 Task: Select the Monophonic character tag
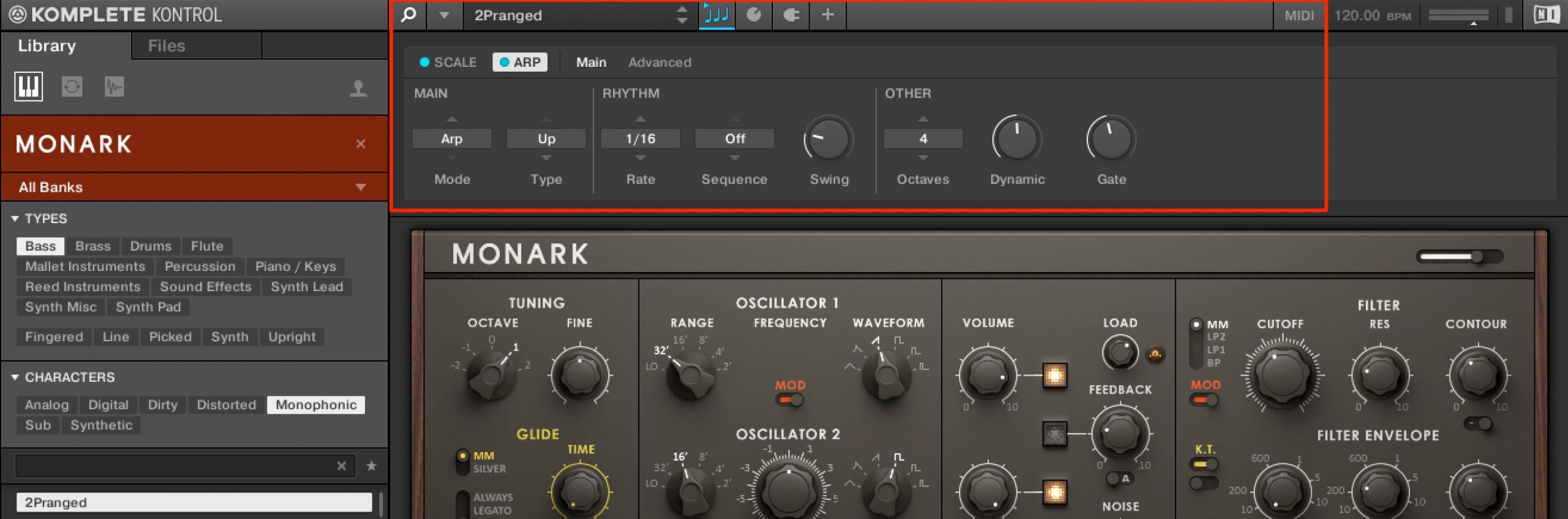[316, 405]
